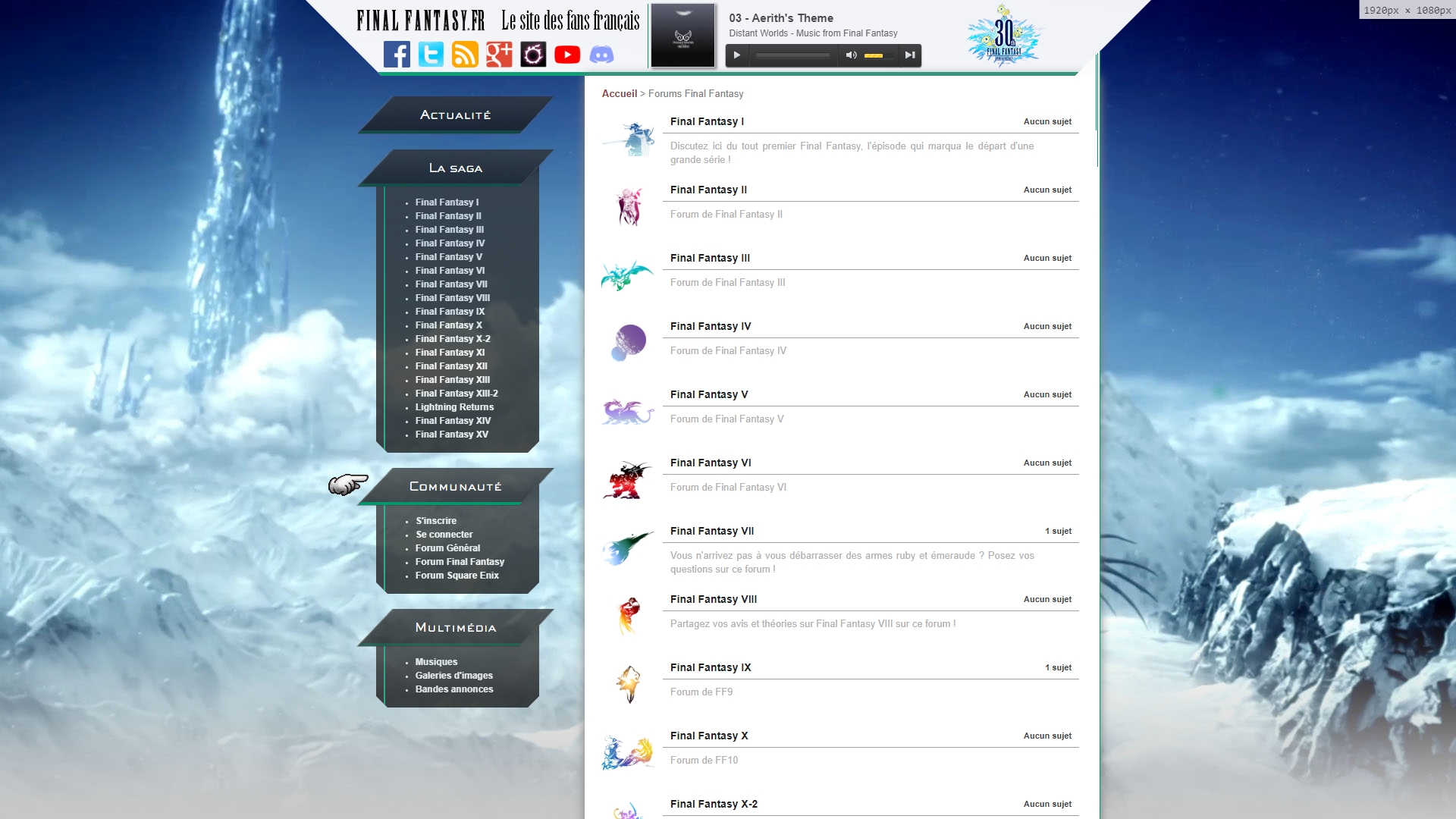Screen dimensions: 1456x819
Task: Open the Final Fantasy III forum title
Action: (x=710, y=258)
